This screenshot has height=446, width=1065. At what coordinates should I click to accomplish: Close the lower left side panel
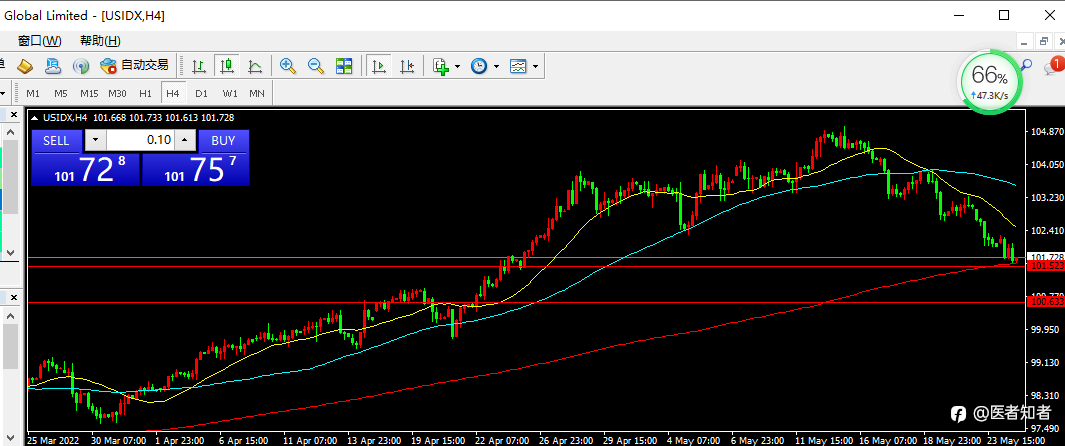[14, 297]
